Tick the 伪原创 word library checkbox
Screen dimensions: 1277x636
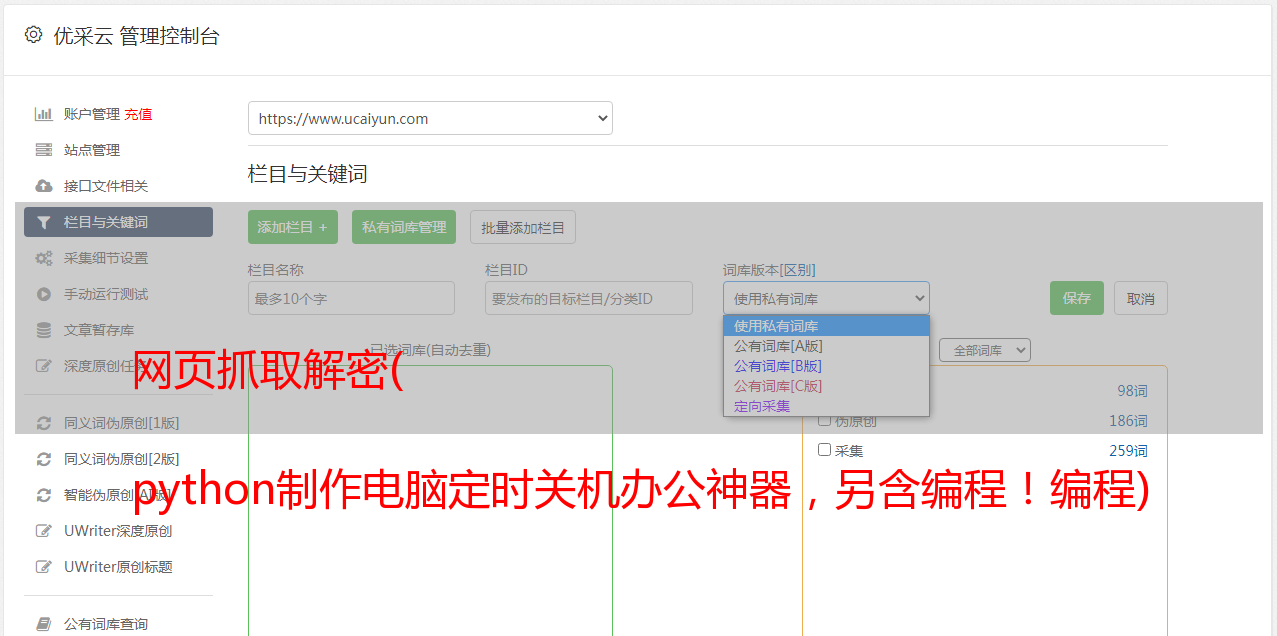click(x=825, y=420)
